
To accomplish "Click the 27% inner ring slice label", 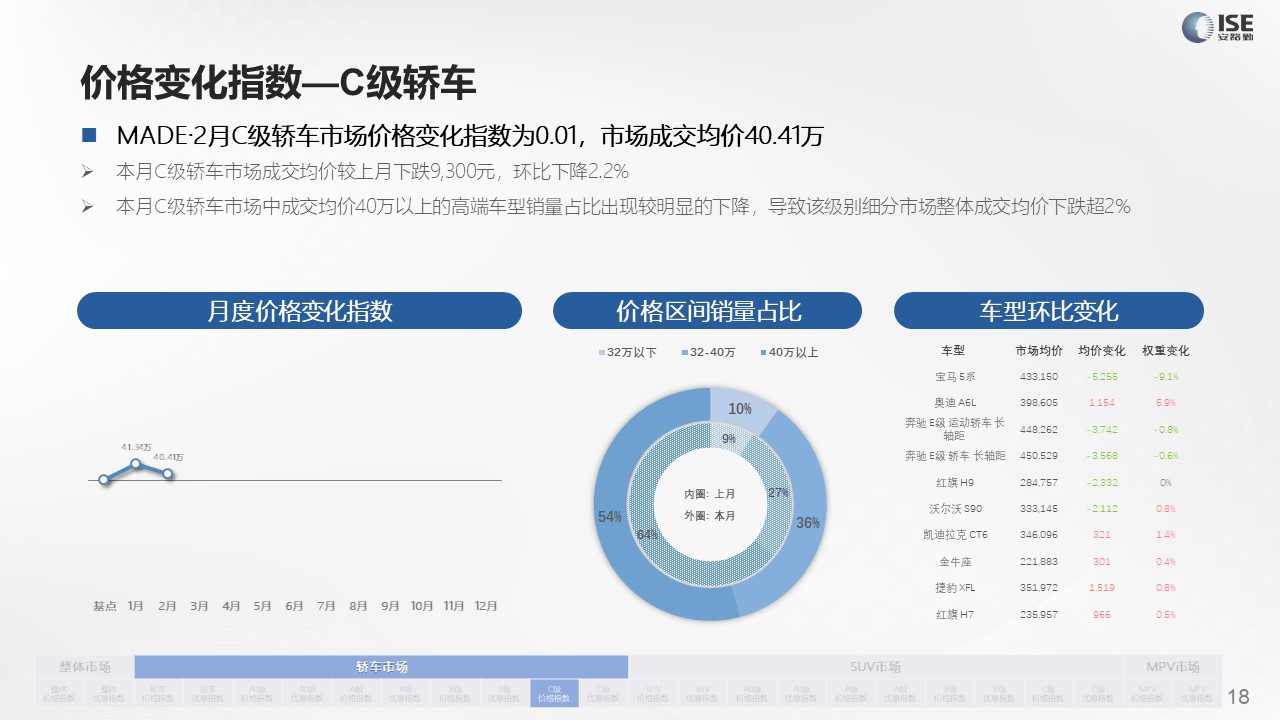I will [x=779, y=493].
